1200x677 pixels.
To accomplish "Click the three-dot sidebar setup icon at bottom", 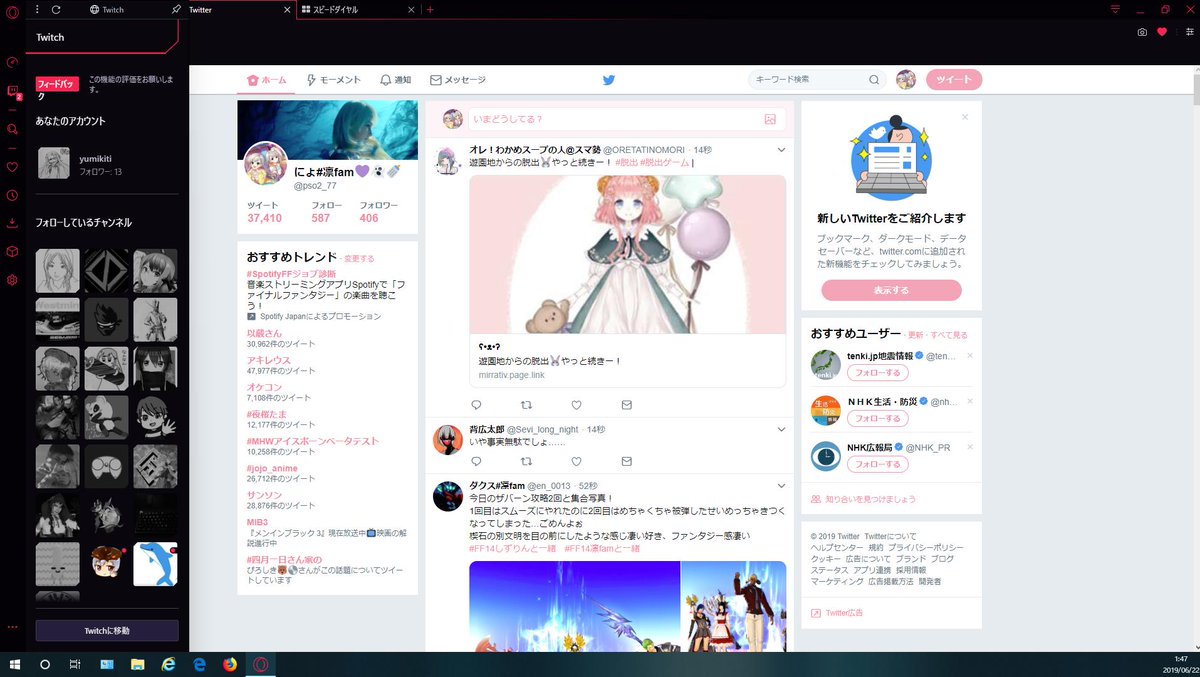I will click(x=12, y=627).
